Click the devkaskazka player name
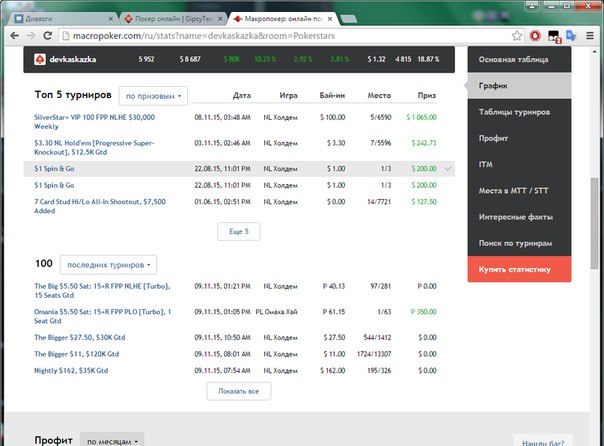 pos(73,59)
